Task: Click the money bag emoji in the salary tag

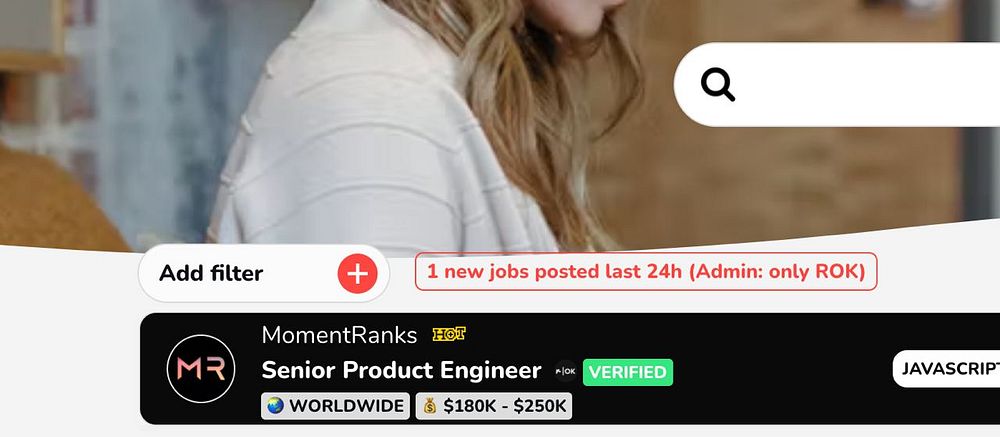Action: click(430, 406)
